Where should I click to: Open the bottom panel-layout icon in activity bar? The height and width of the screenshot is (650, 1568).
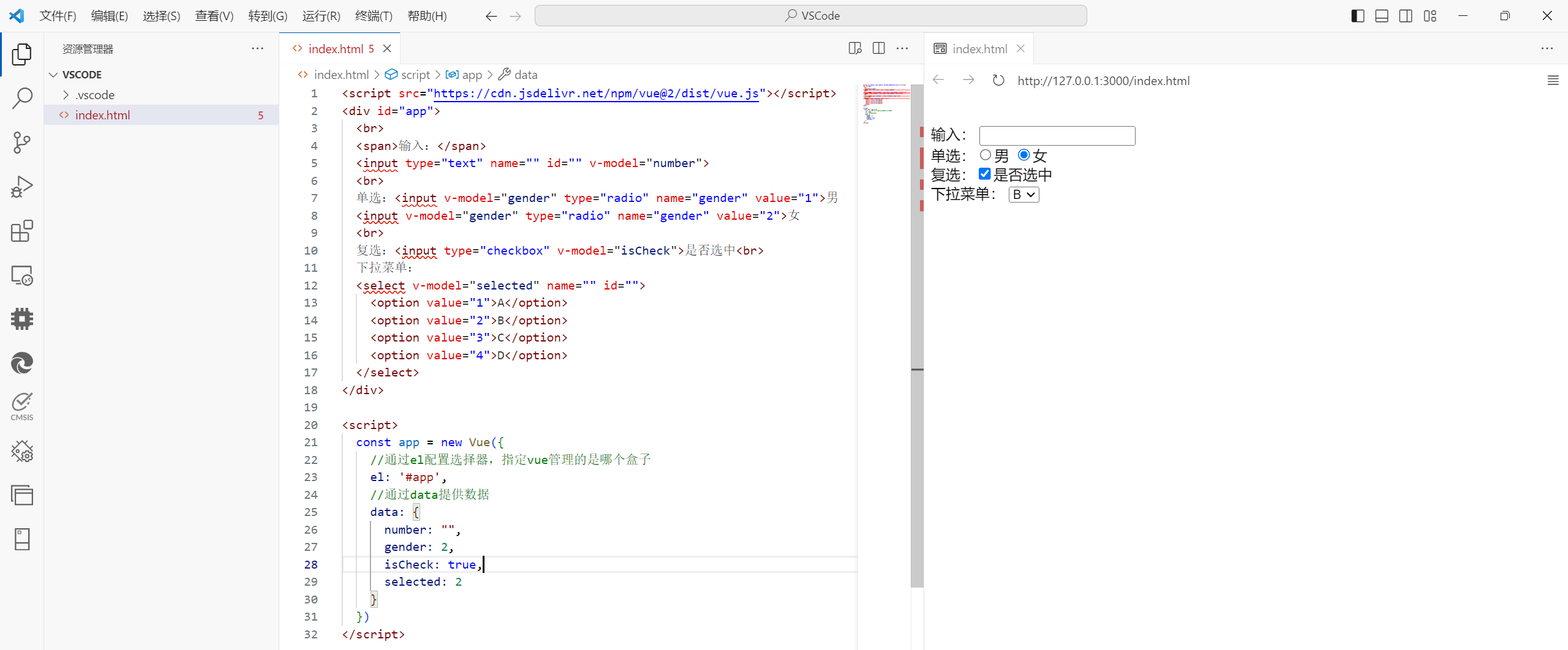[x=22, y=539]
